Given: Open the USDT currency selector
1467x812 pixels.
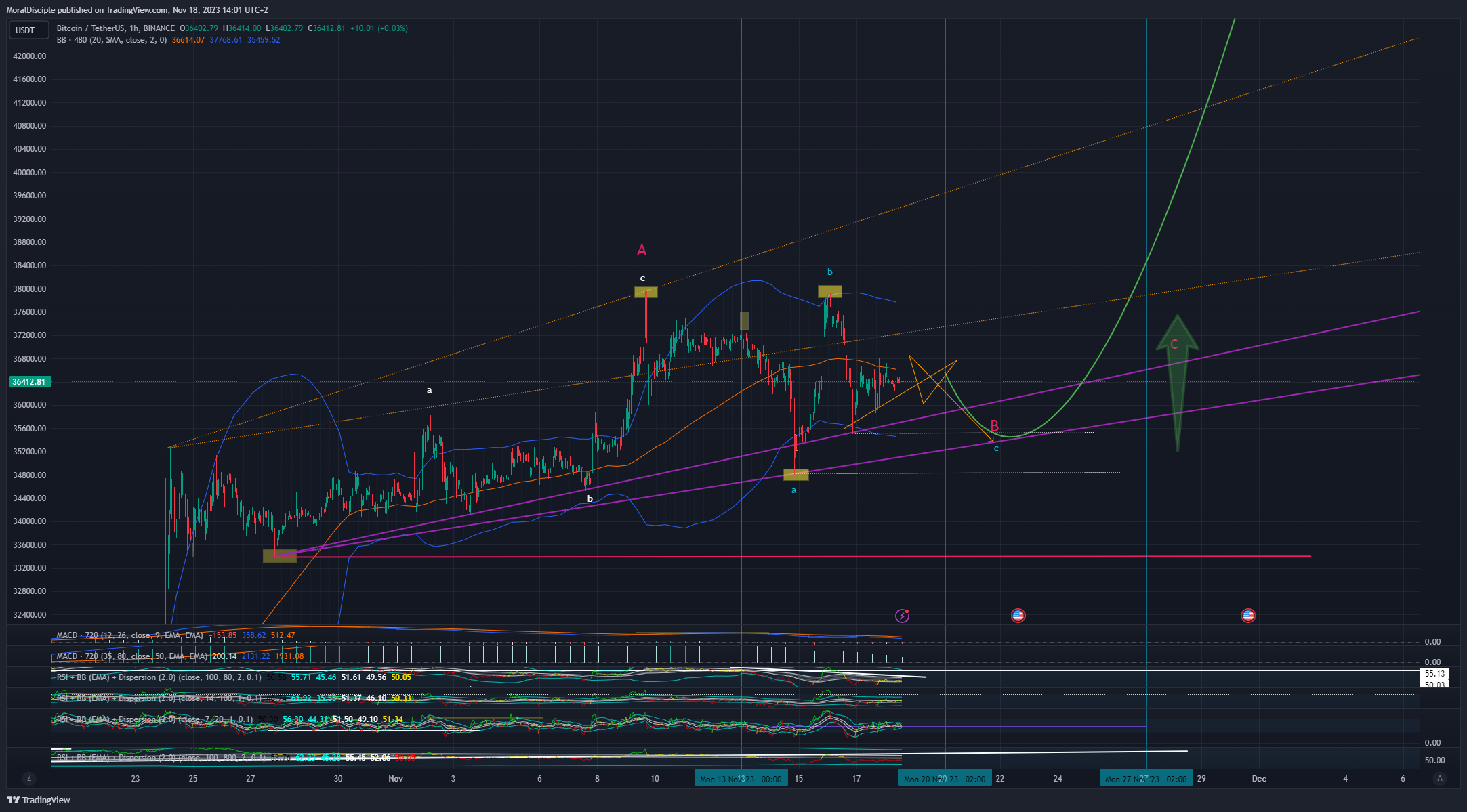Looking at the screenshot, I should tap(28, 30).
